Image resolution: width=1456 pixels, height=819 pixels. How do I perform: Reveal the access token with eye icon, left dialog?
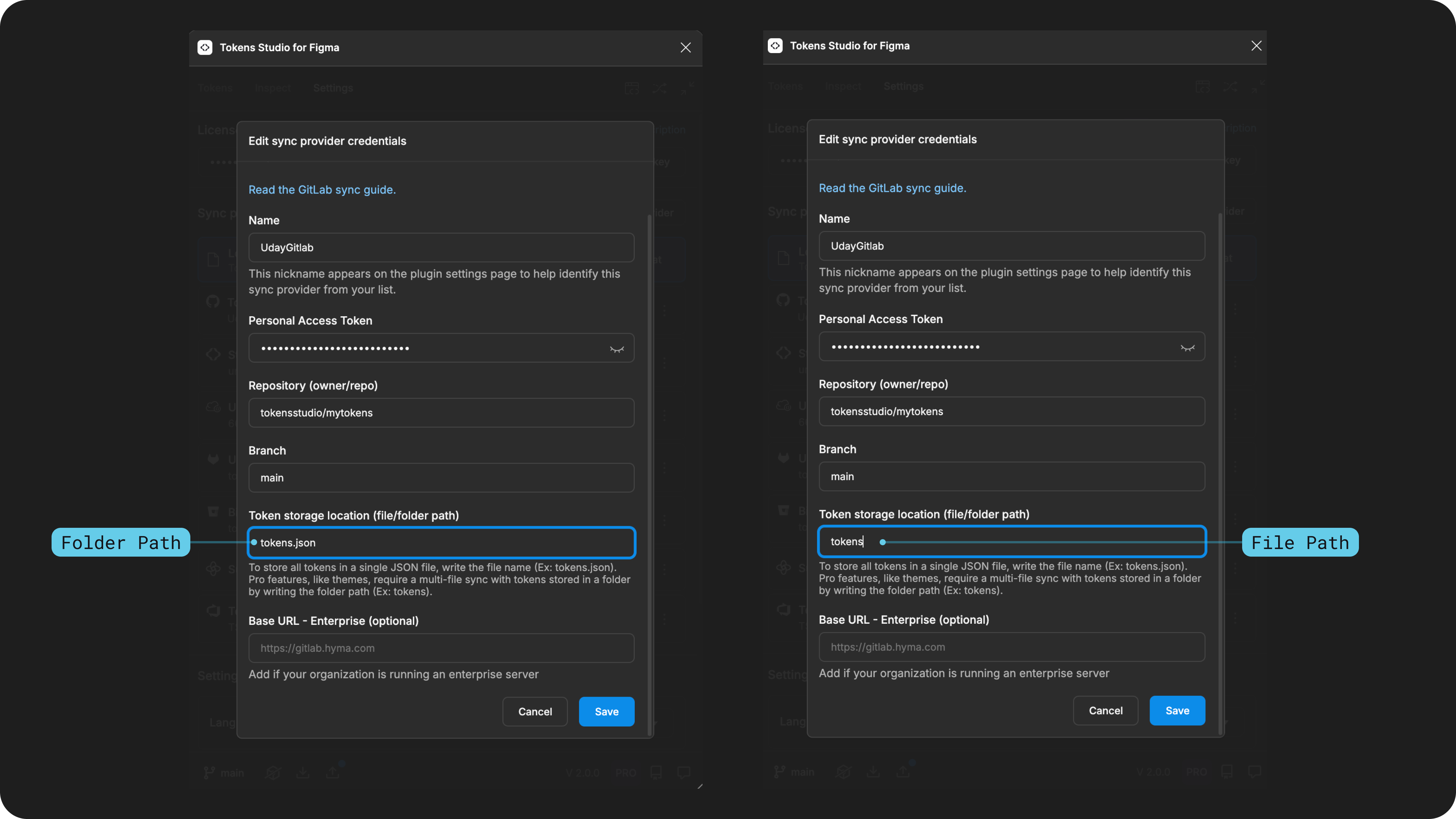(617, 349)
